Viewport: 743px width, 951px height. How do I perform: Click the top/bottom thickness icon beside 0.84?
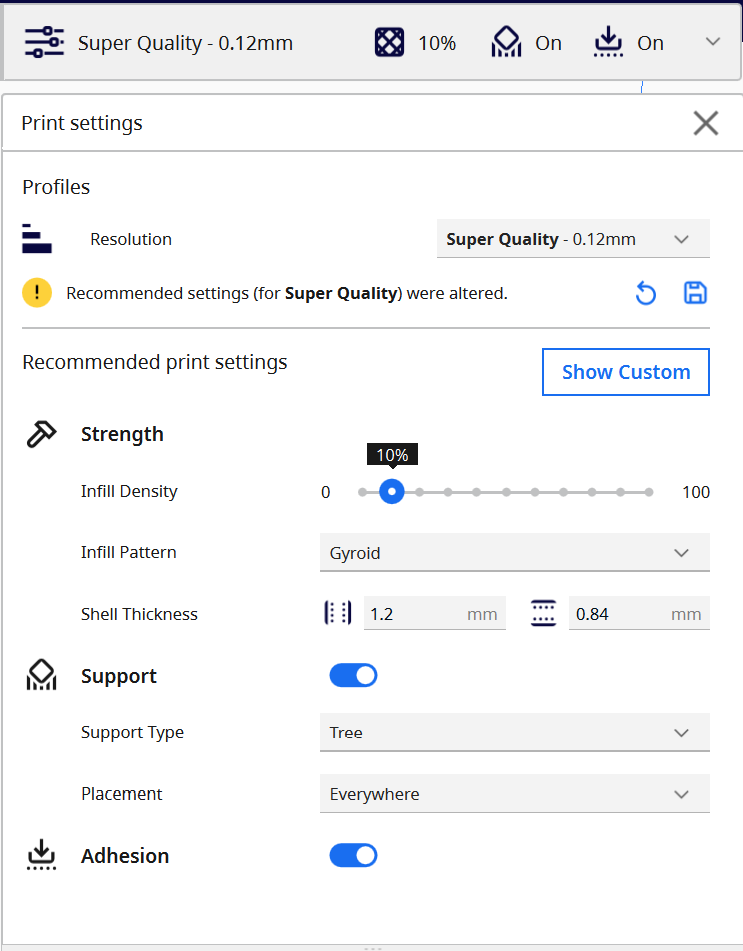[543, 613]
